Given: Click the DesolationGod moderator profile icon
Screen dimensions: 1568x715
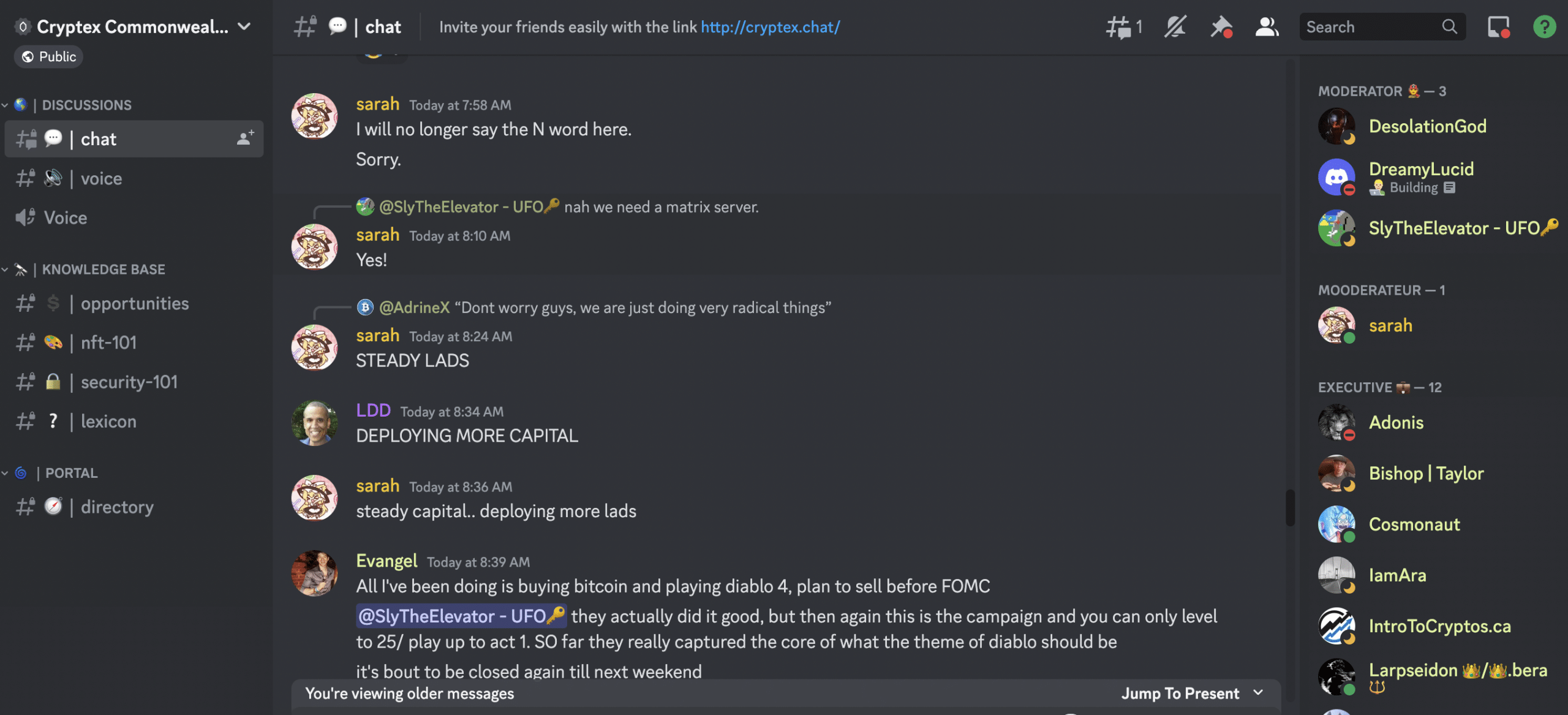Looking at the screenshot, I should click(x=1337, y=126).
